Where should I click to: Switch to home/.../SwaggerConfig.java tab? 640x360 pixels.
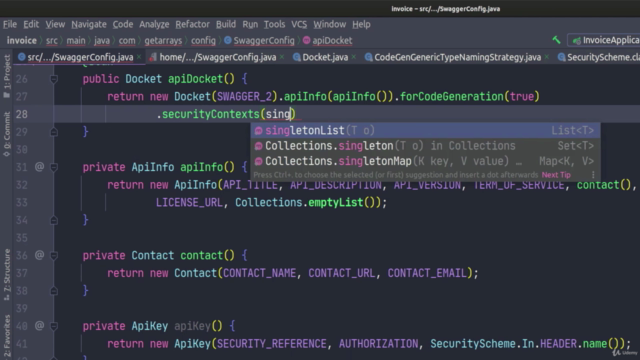point(213,57)
